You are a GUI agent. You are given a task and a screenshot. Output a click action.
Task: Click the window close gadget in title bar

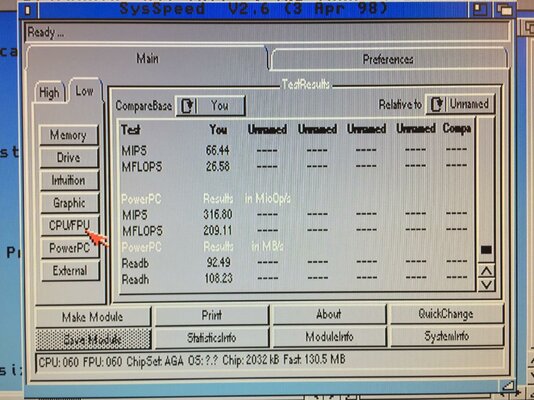point(29,10)
